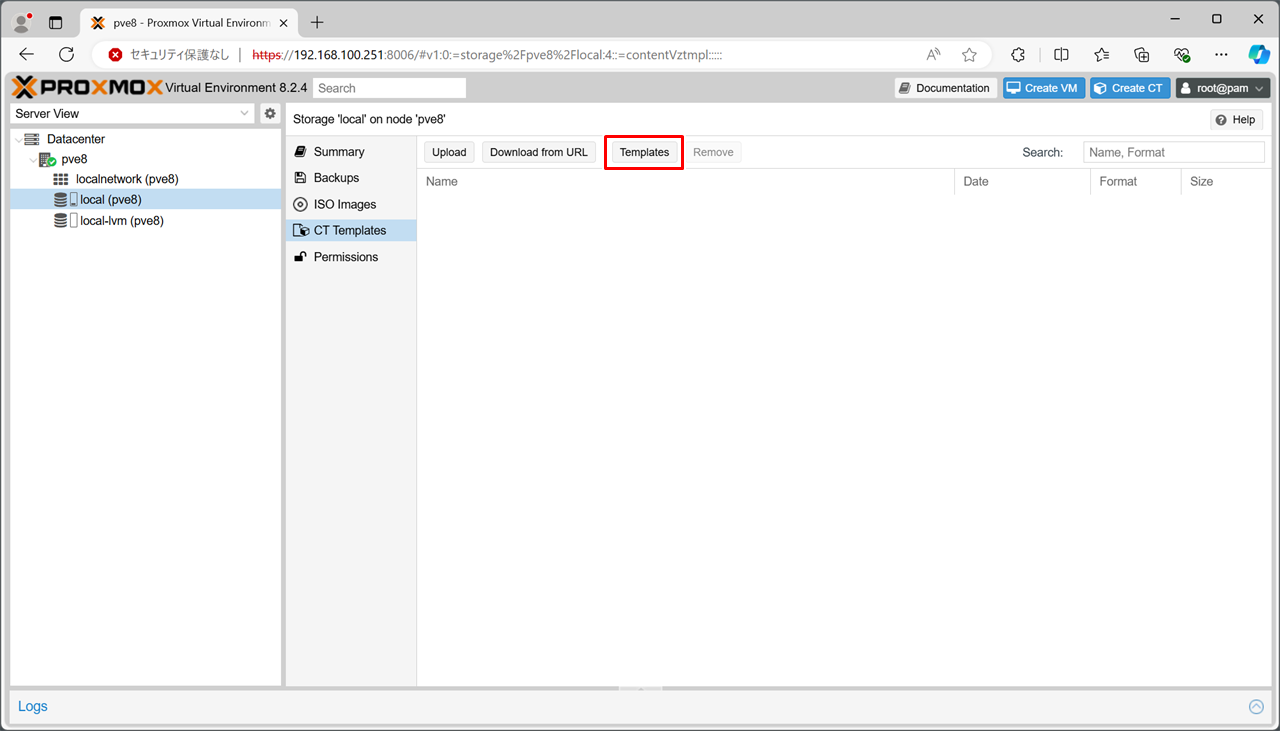
Task: Click the Proxmox logo
Action: [x=87, y=88]
